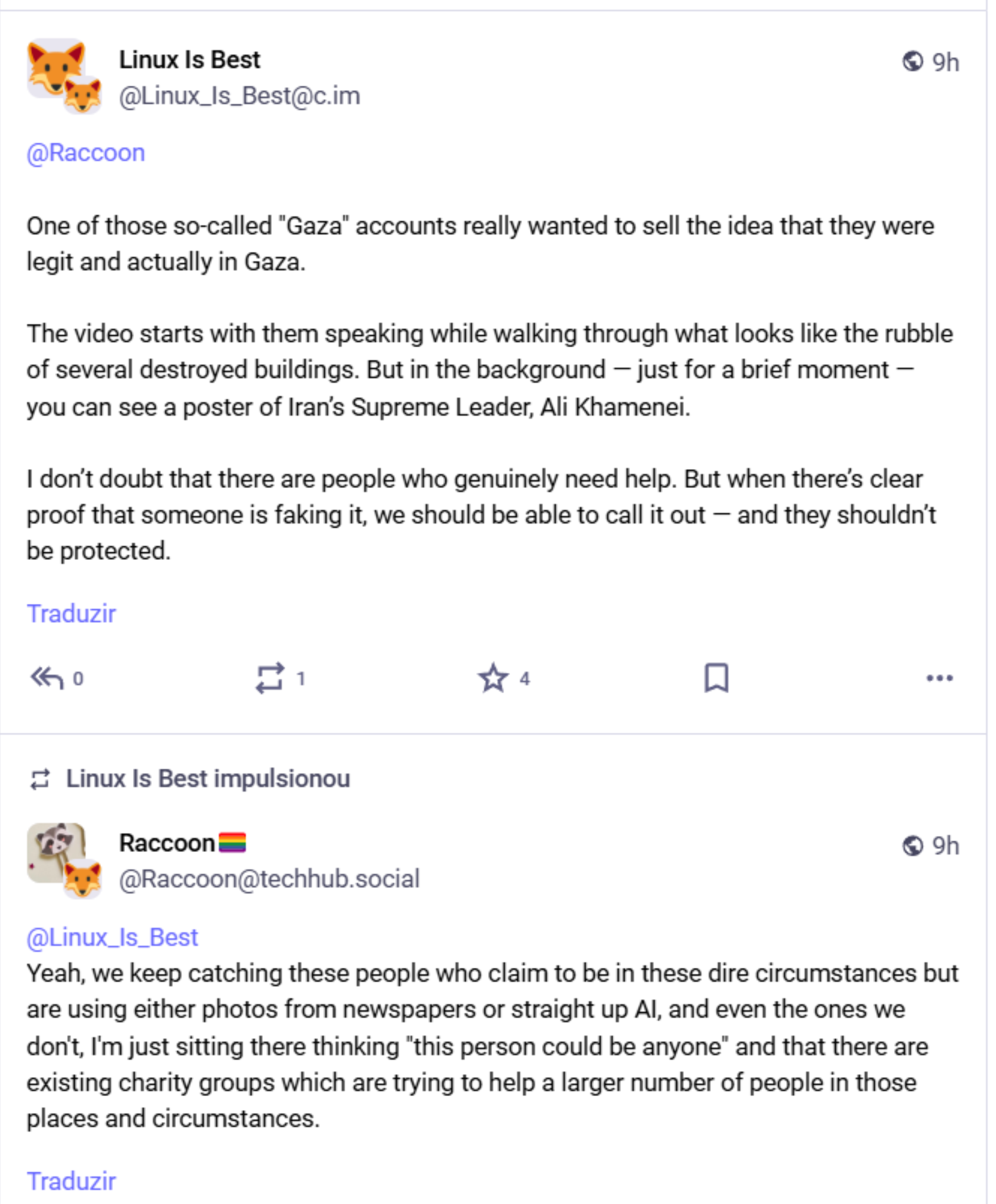Boost the Linux Is Best post

click(x=270, y=678)
